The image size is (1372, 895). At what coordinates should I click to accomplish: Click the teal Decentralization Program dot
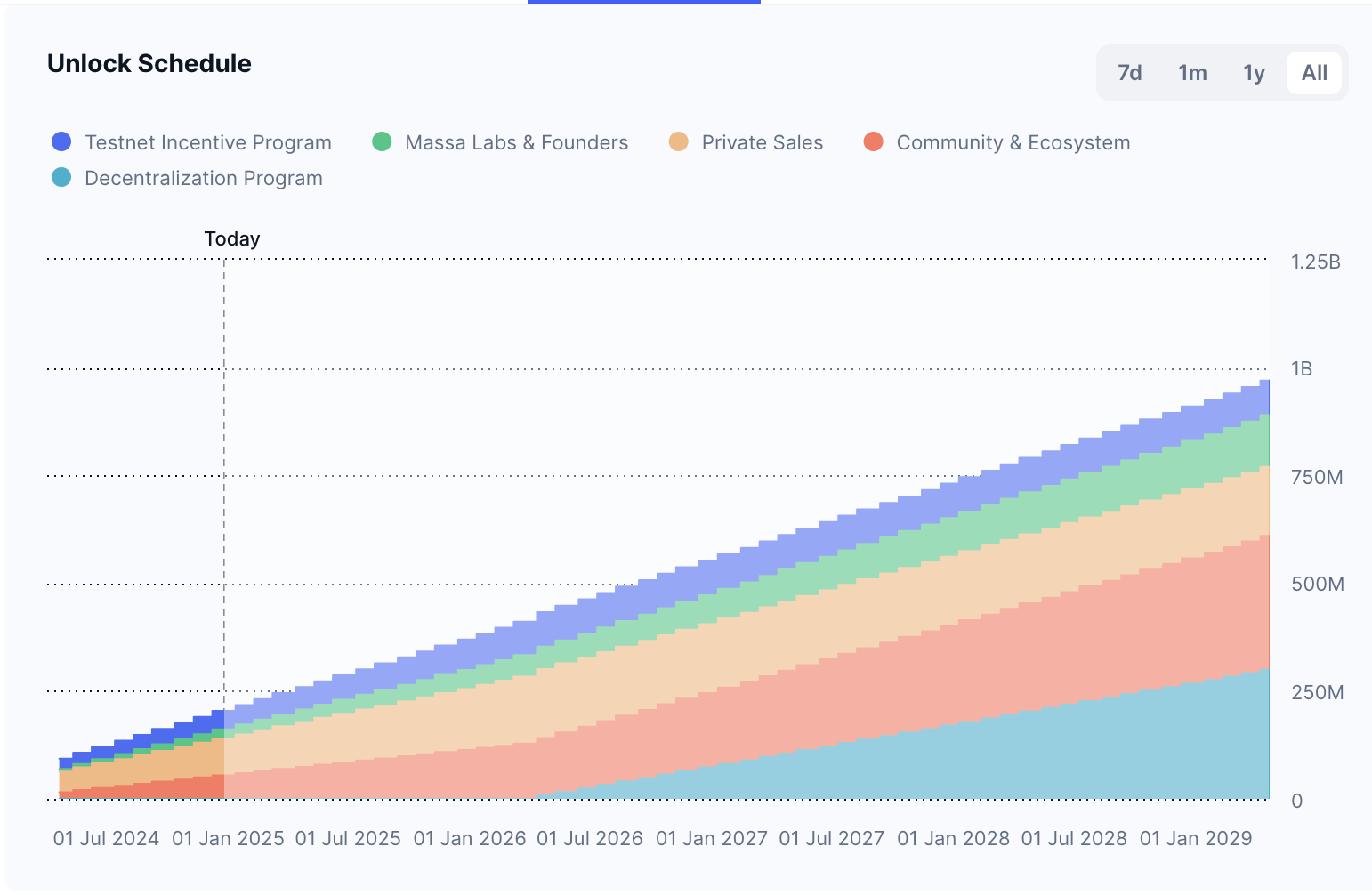[61, 178]
